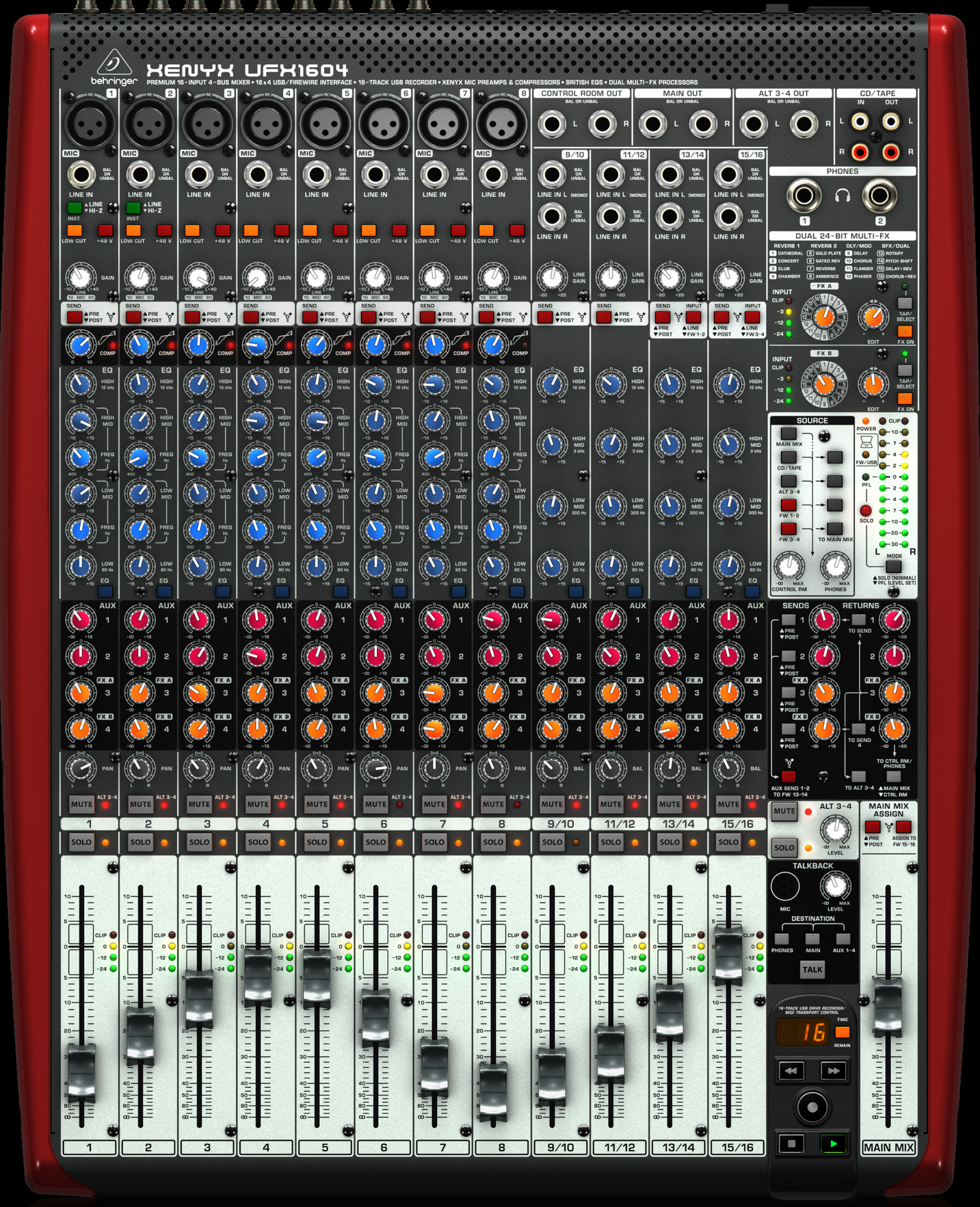Image resolution: width=980 pixels, height=1207 pixels.
Task: Enable LOW CUT on channel 2
Action: [133, 230]
